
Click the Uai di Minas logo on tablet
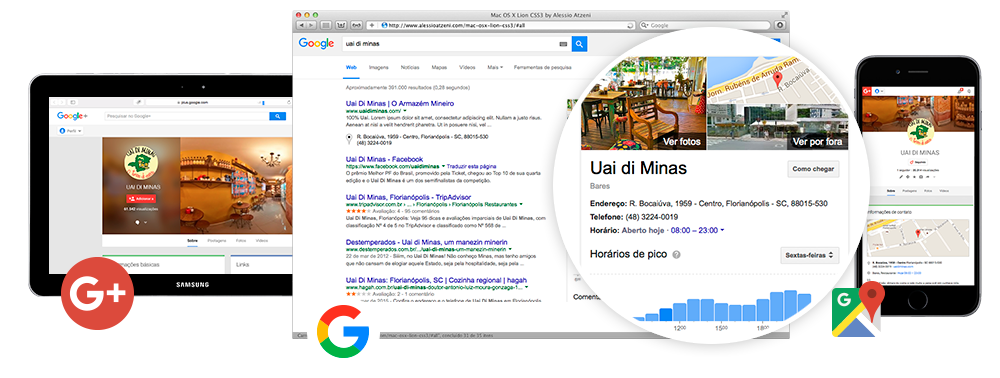tap(141, 163)
